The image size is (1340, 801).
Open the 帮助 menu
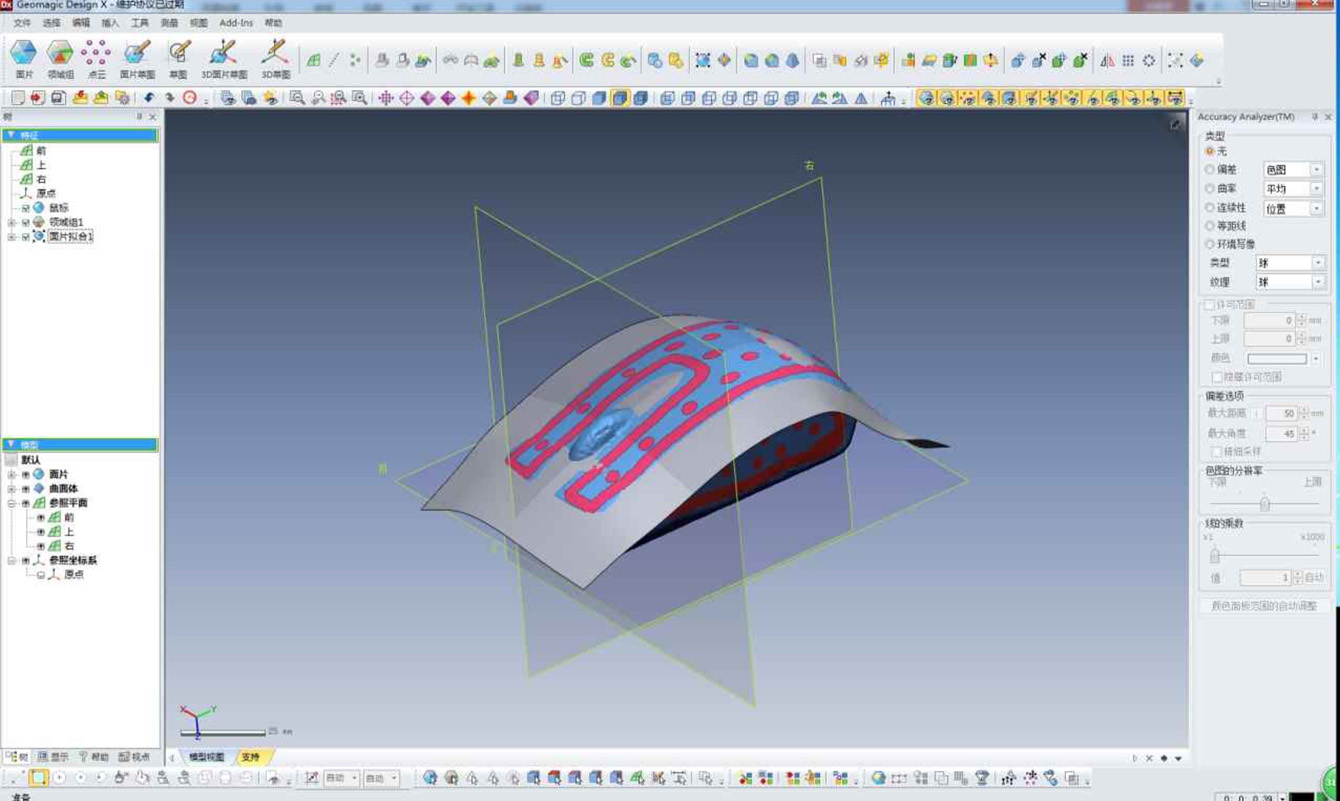tap(273, 23)
